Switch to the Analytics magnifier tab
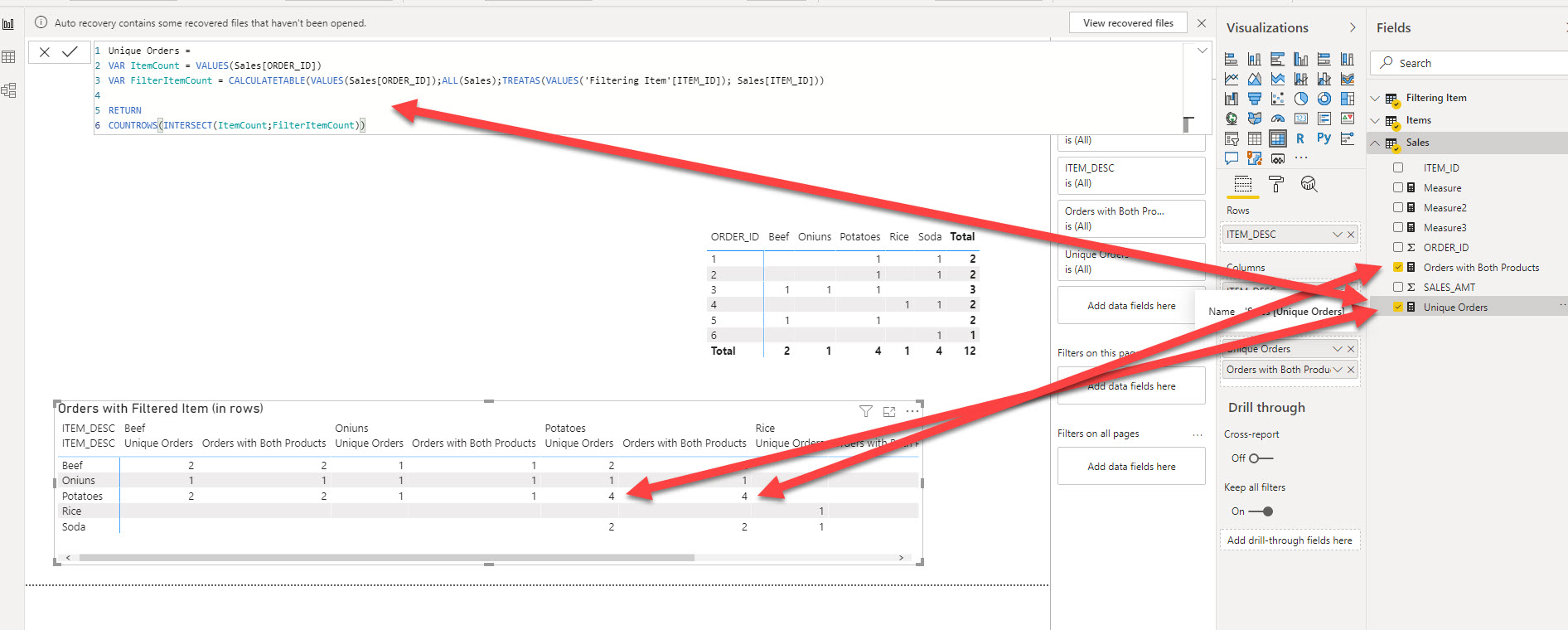The image size is (1568, 630). point(1309,184)
